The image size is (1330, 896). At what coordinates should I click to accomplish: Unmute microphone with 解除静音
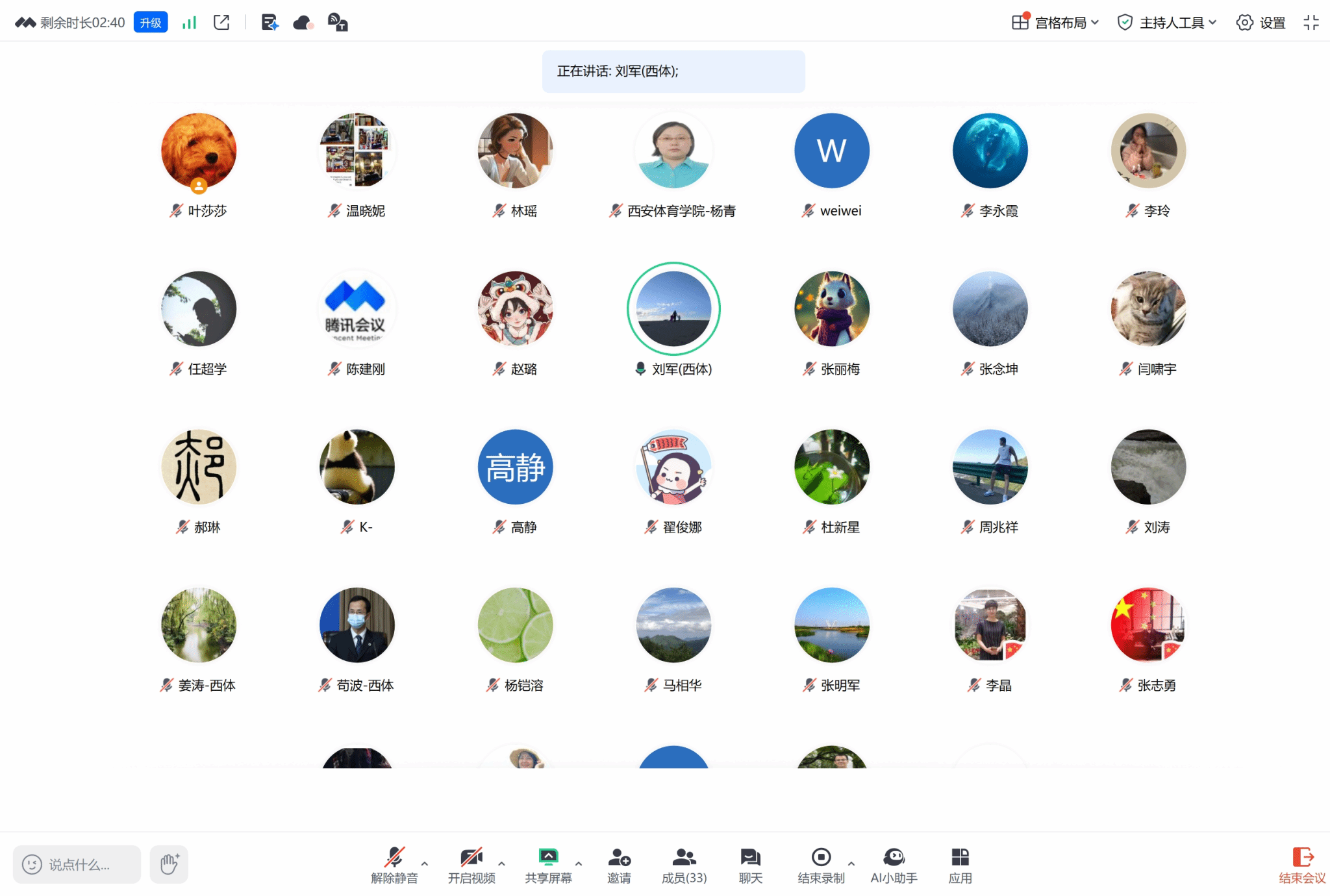coord(394,865)
